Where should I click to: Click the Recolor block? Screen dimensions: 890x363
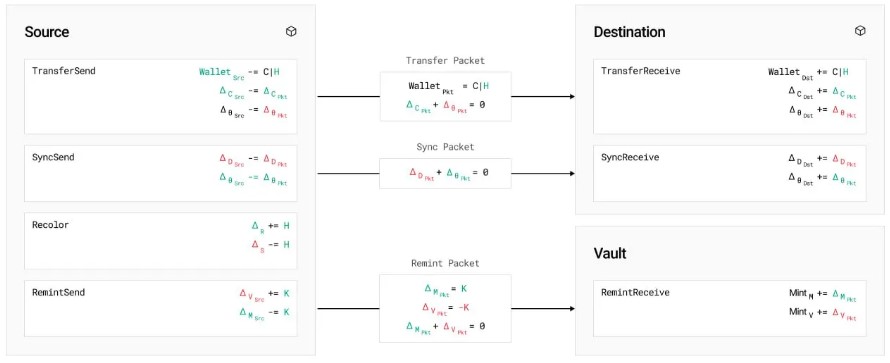tap(161, 240)
